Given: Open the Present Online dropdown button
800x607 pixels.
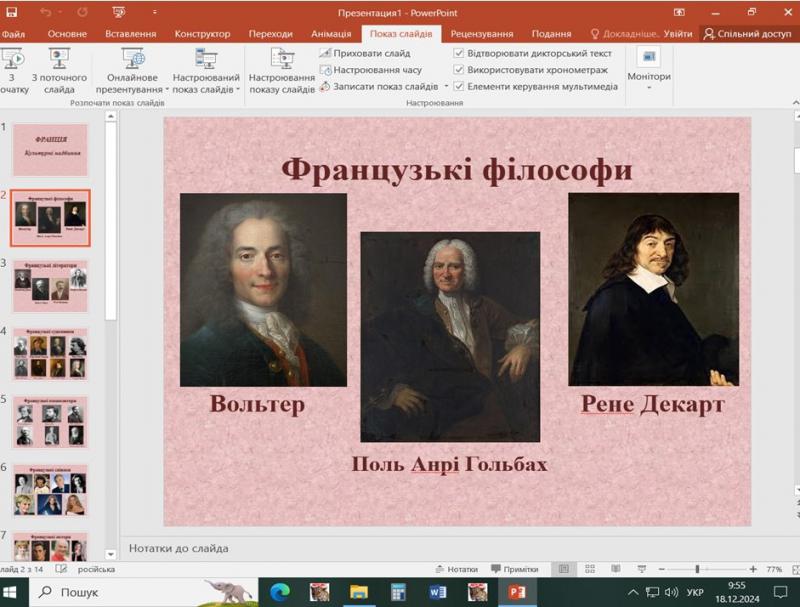Looking at the screenshot, I should [x=132, y=70].
